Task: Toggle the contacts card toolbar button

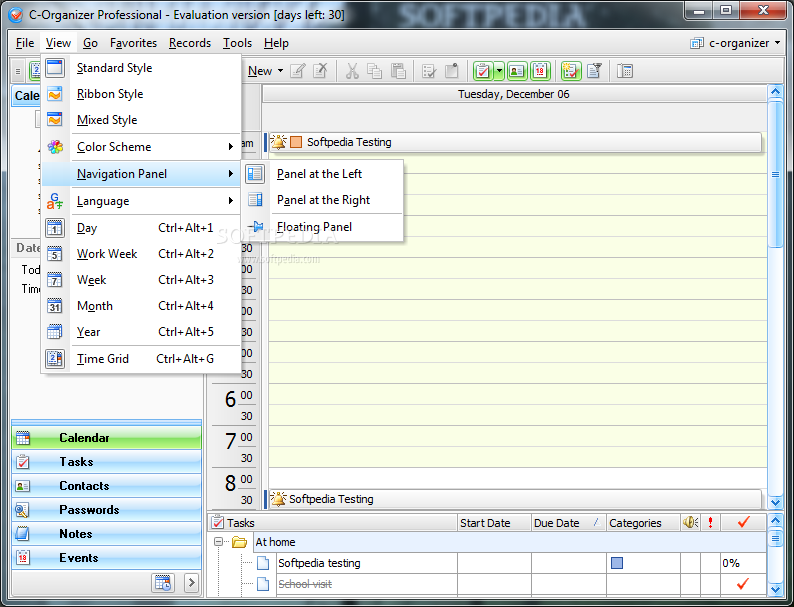Action: 517,71
